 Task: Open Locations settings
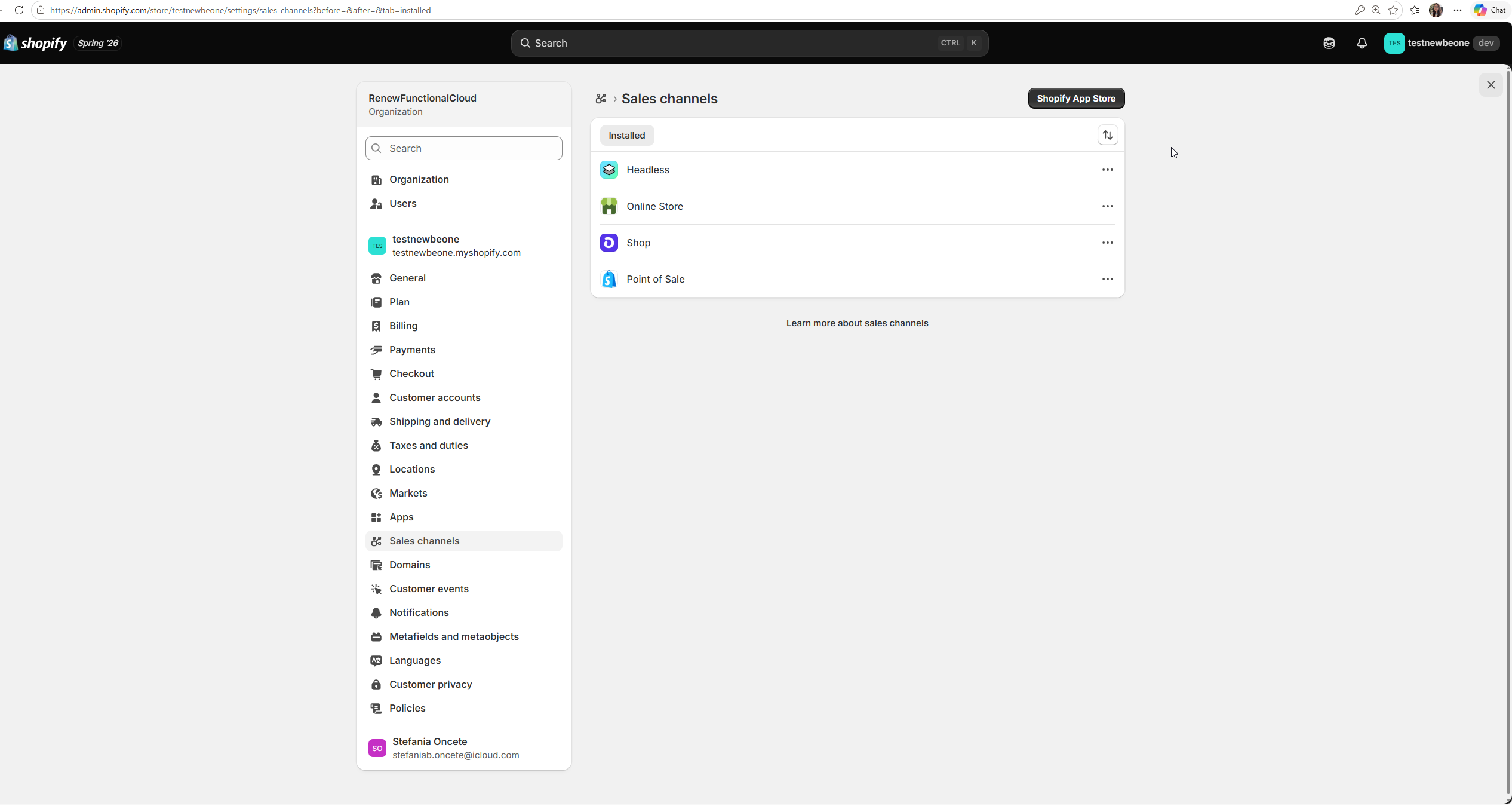tap(463, 470)
